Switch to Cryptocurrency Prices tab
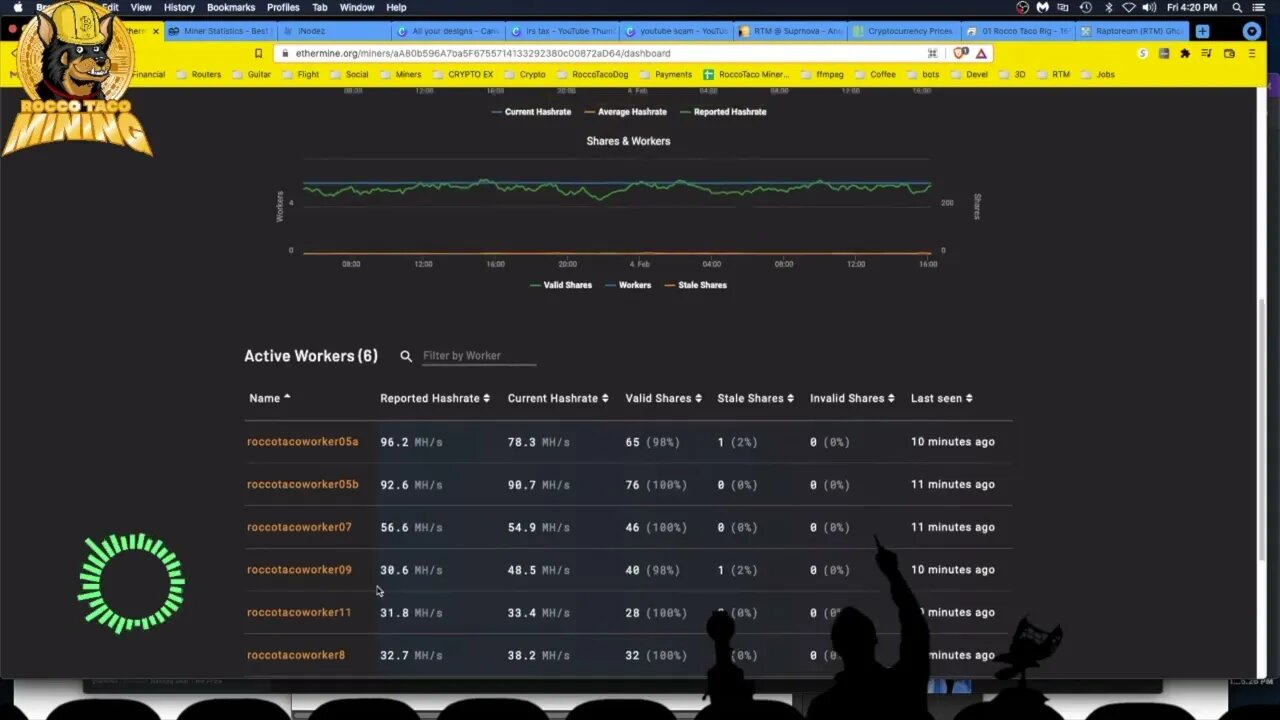Viewport: 1280px width, 720px height. pyautogui.click(x=903, y=31)
